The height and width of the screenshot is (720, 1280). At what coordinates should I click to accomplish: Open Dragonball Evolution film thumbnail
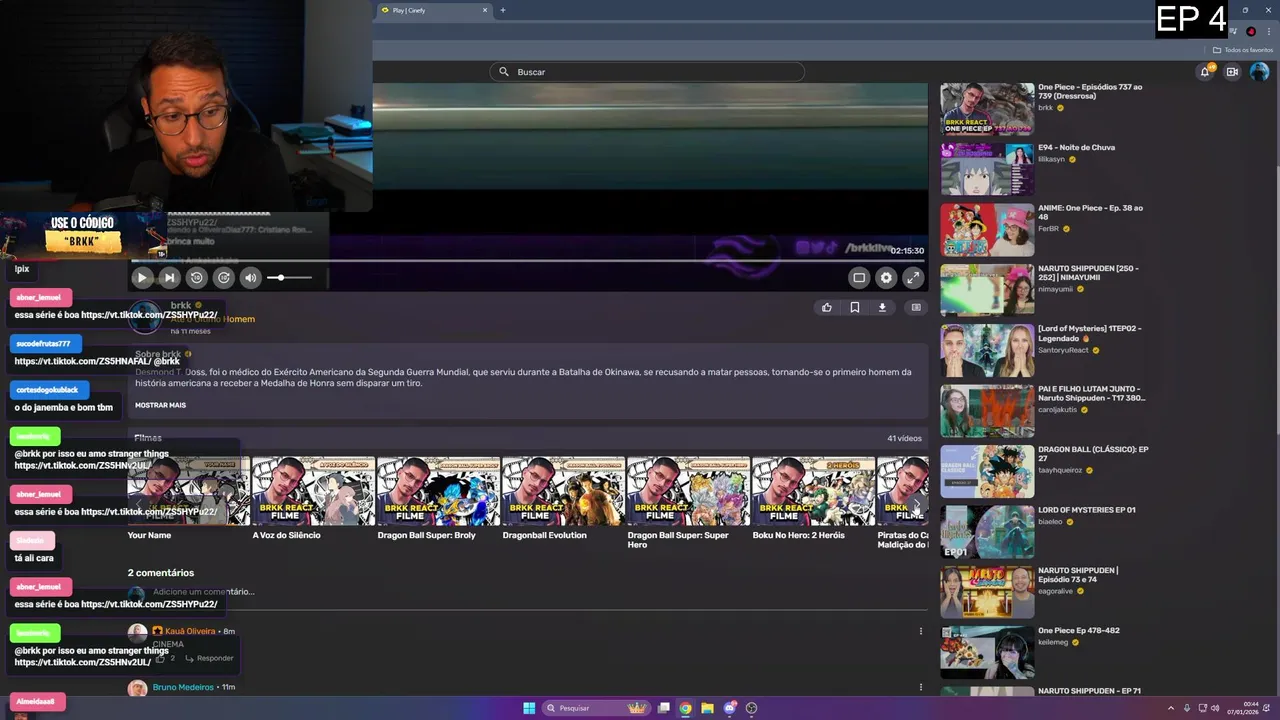tap(563, 491)
